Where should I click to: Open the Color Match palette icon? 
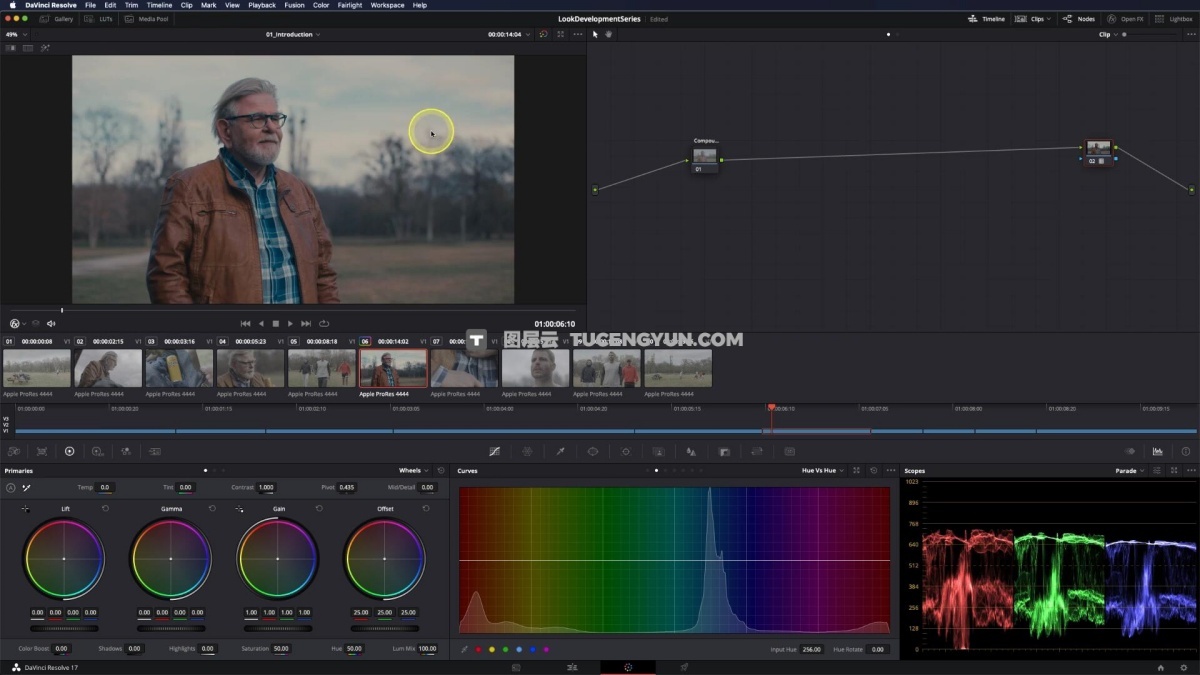tap(42, 451)
